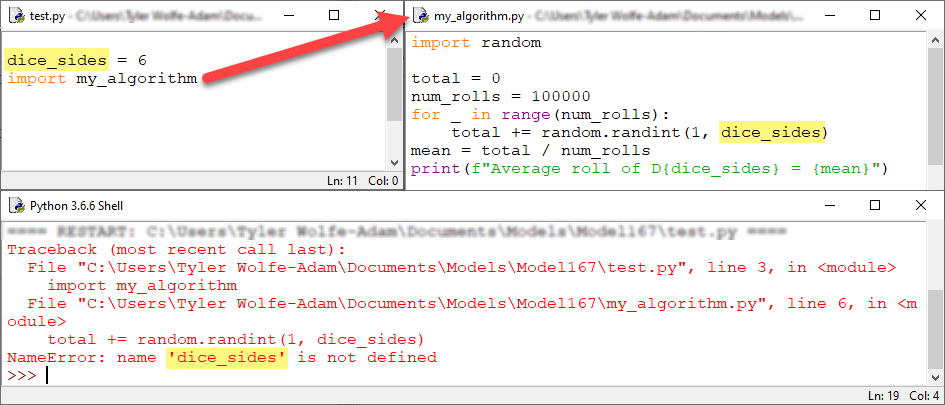Click the test.py 'Ln: 11' status entry
The width and height of the screenshot is (945, 405).
pos(342,180)
